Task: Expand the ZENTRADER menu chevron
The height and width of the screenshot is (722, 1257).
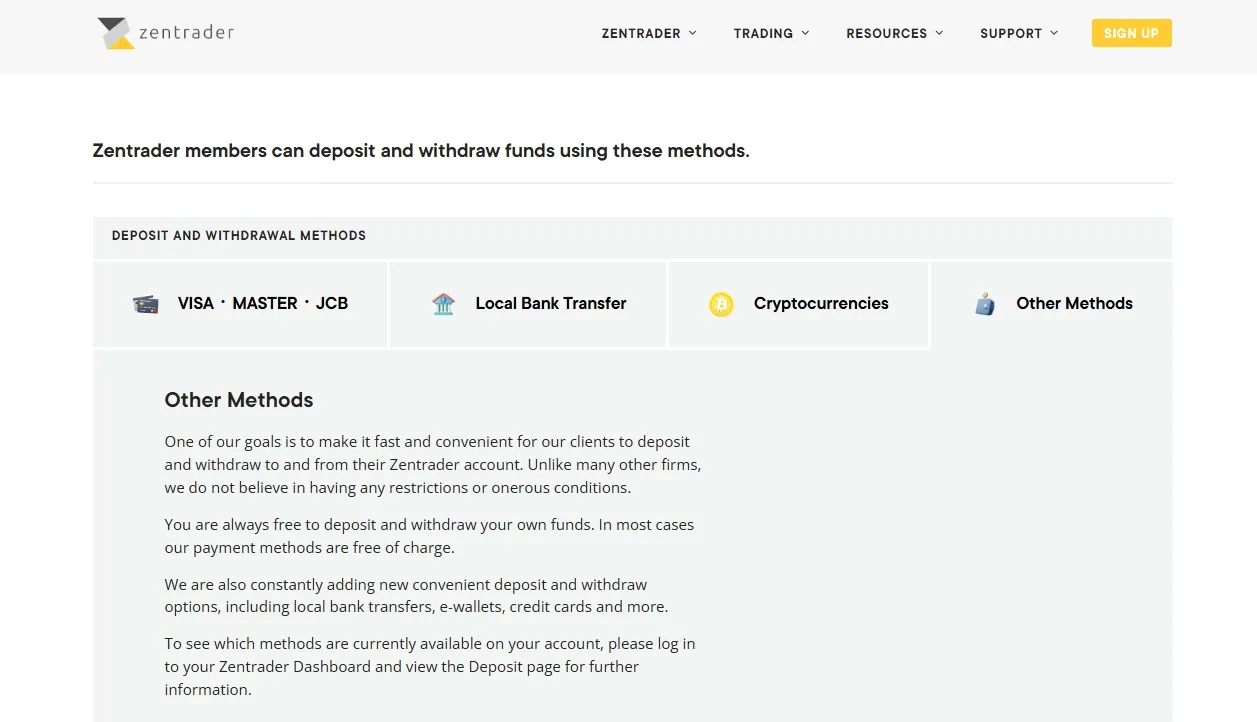Action: tap(693, 33)
